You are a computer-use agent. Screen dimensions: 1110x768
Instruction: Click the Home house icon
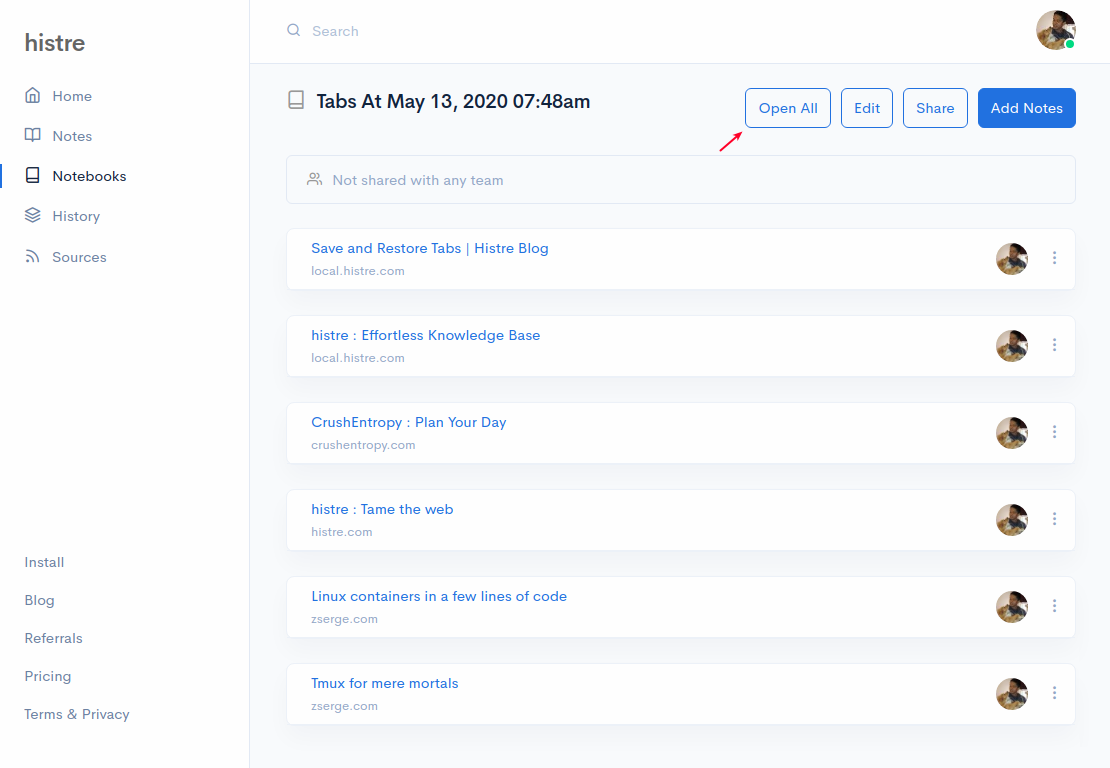[x=33, y=96]
